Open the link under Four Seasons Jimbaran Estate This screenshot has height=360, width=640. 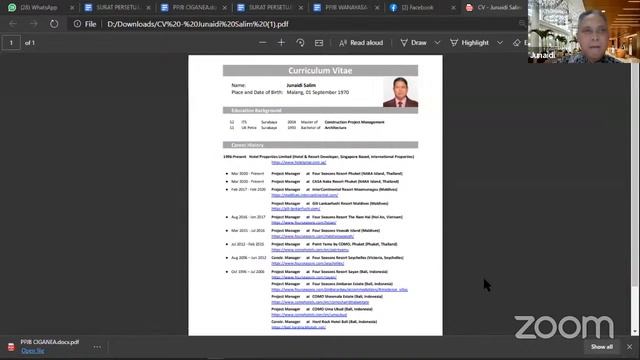point(339,289)
